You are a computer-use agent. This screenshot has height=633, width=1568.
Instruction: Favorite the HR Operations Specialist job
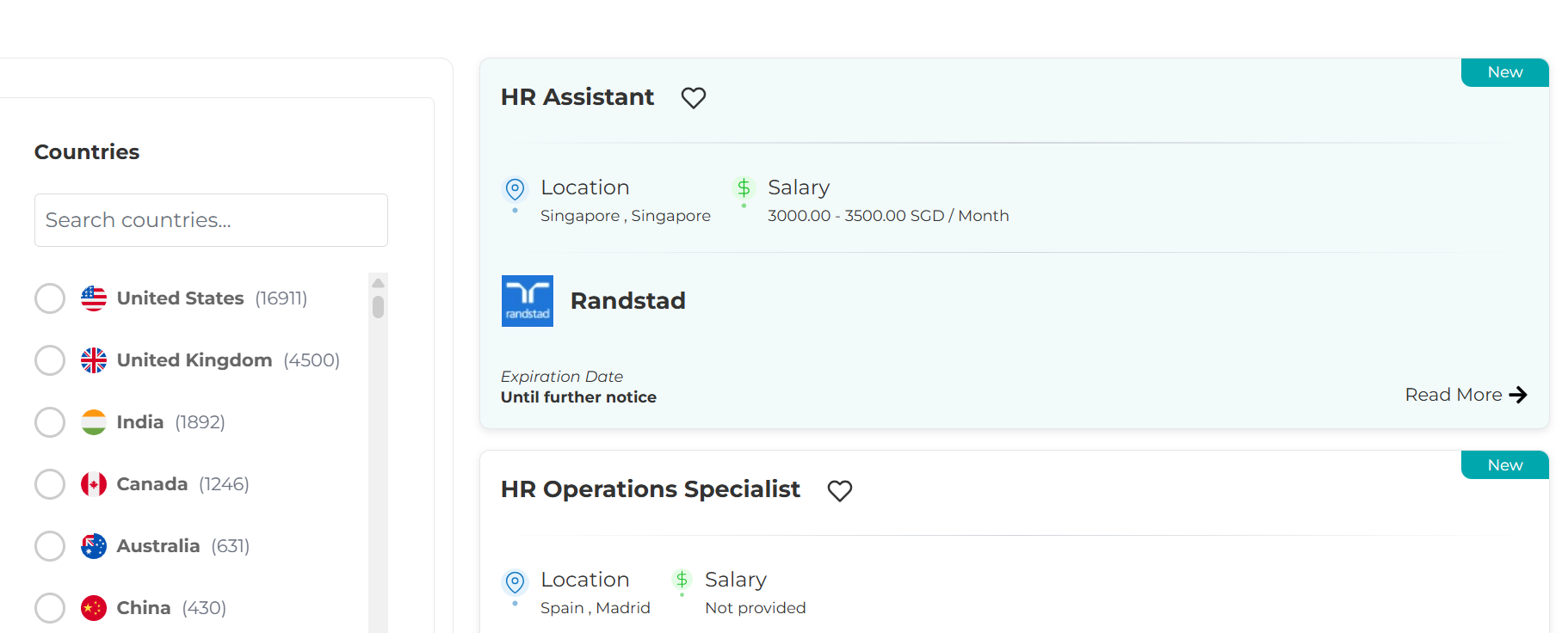[x=840, y=490]
